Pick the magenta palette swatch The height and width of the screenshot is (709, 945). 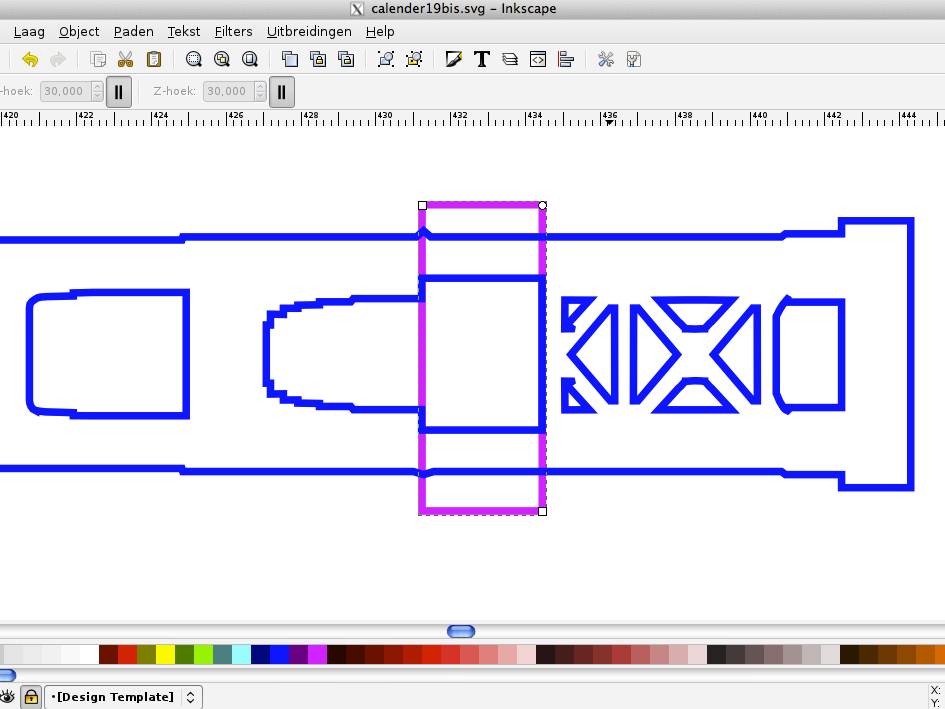[317, 655]
